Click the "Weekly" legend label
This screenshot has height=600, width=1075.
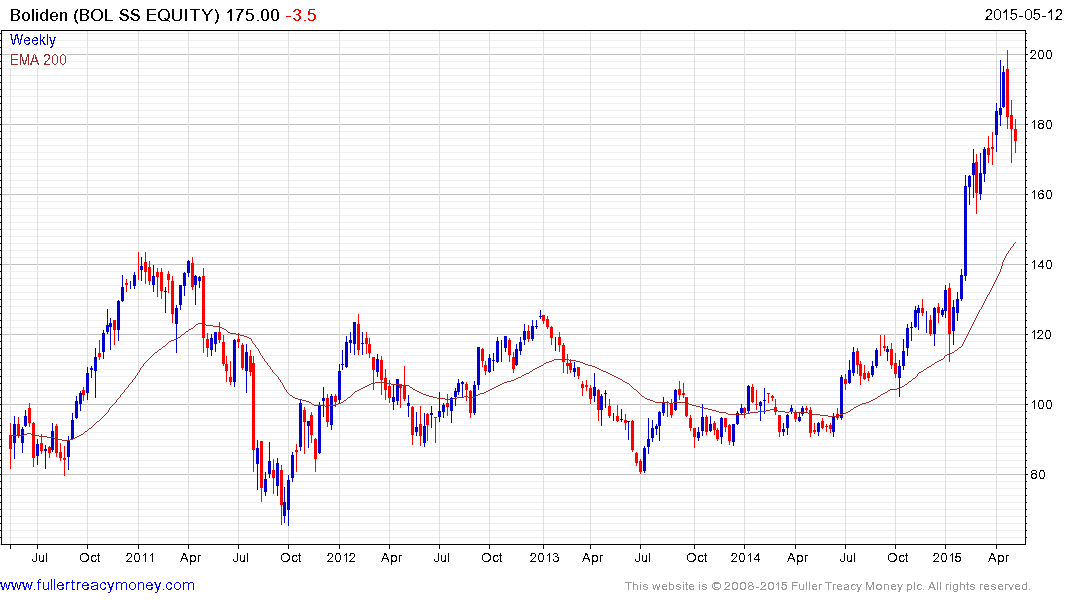(33, 40)
